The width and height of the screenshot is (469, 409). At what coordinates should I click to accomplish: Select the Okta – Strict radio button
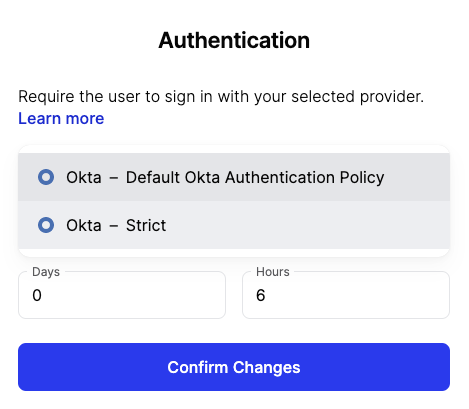[x=46, y=225]
